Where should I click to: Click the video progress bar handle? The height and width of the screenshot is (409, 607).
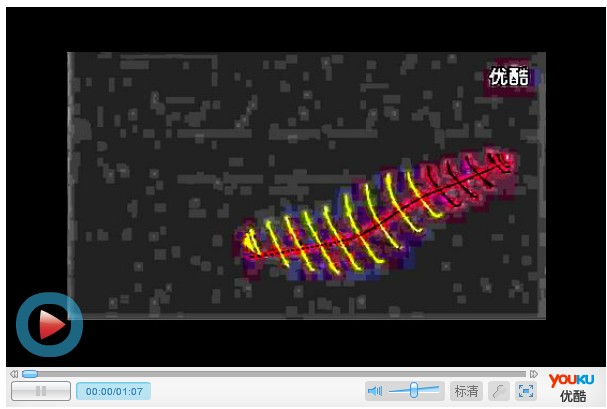click(x=30, y=374)
